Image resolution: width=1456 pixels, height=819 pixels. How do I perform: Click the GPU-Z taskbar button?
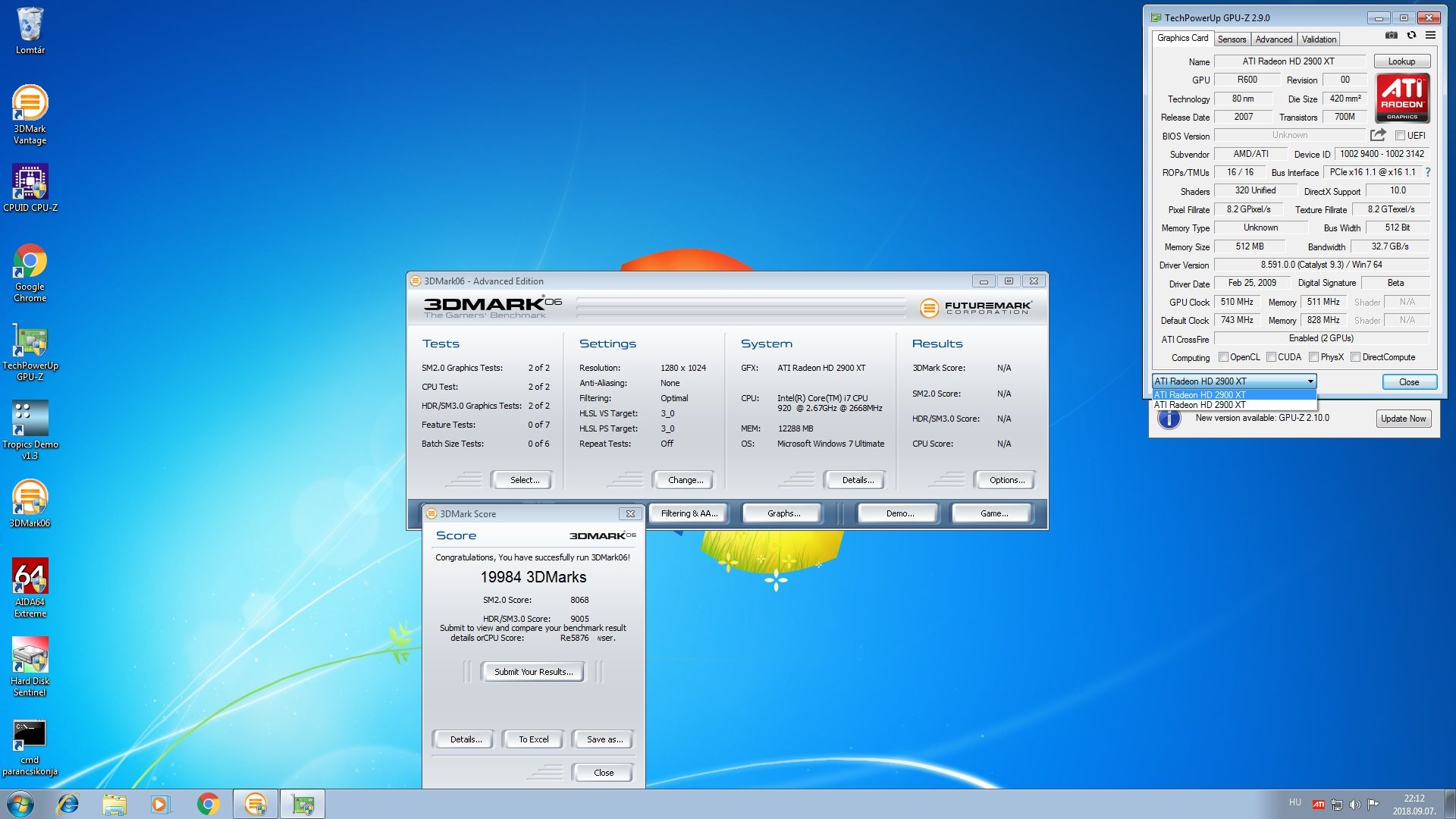coord(303,804)
